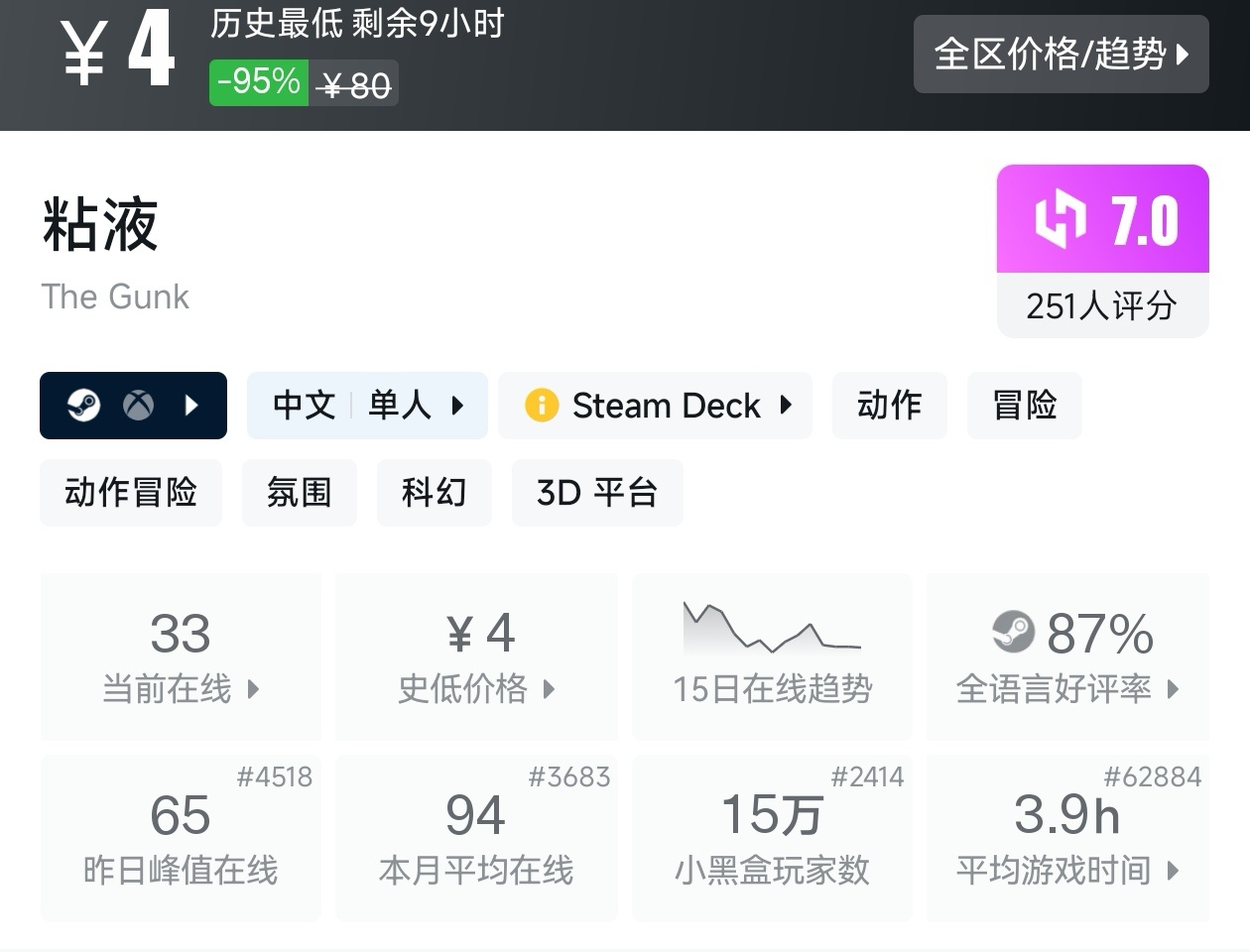The height and width of the screenshot is (952, 1250).
Task: Click the Heybox logo in rating badge
Action: (1060, 219)
